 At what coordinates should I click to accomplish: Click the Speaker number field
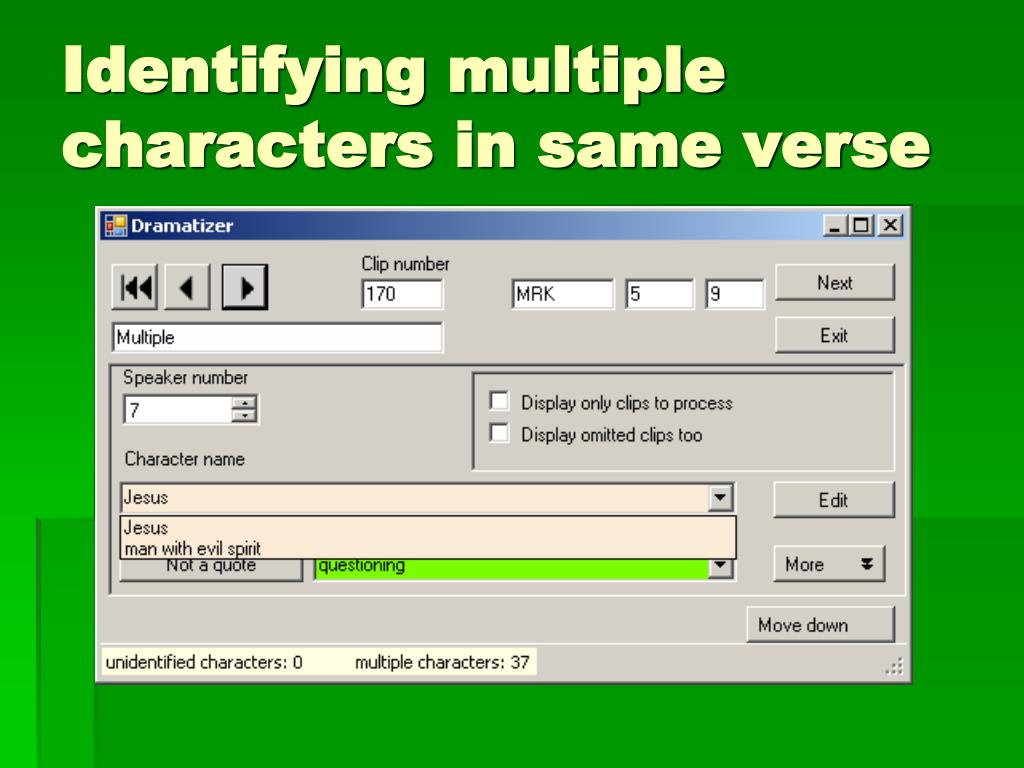click(177, 410)
